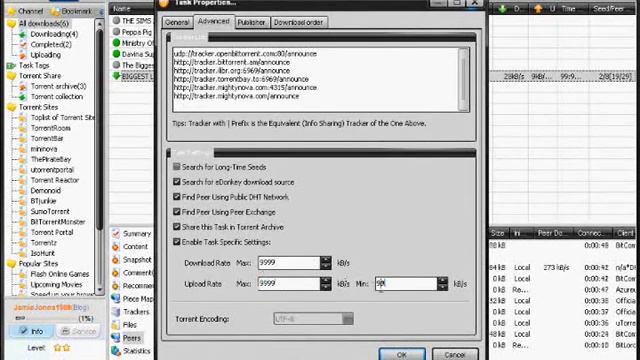
Task: Click Upload Rate Min spinner arrows
Action: click(x=442, y=284)
